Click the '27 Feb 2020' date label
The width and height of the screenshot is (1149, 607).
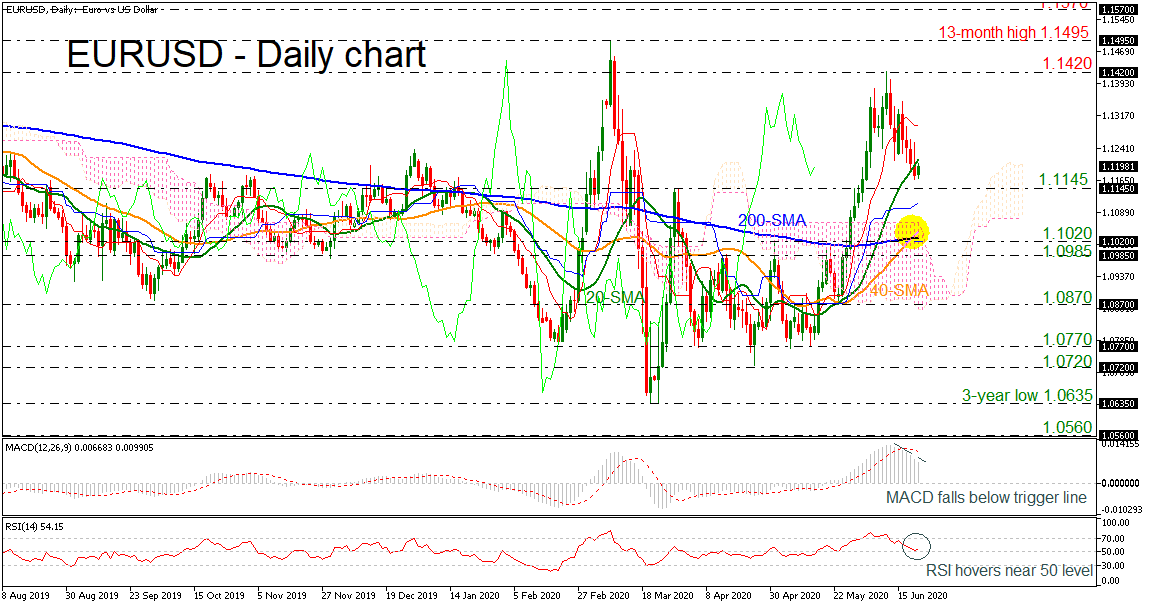click(x=604, y=596)
